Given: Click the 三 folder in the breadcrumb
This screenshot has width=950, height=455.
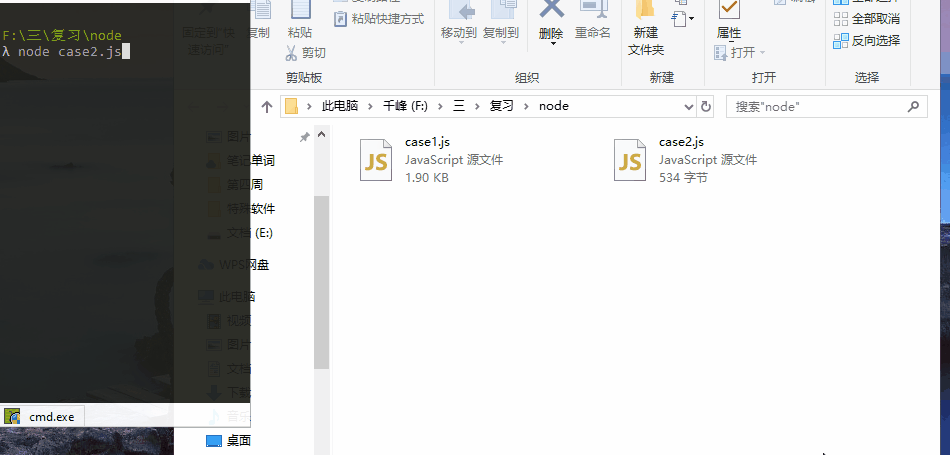Looking at the screenshot, I should [x=459, y=106].
